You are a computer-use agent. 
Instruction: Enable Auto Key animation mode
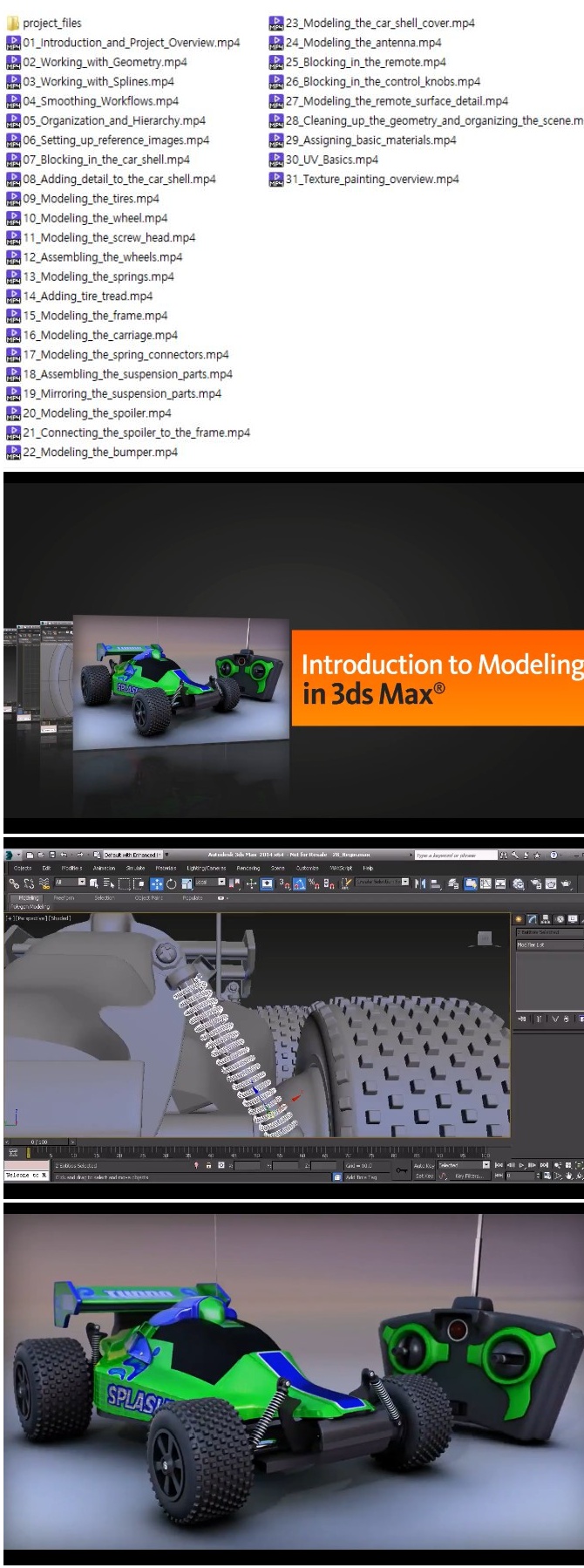[x=424, y=1165]
